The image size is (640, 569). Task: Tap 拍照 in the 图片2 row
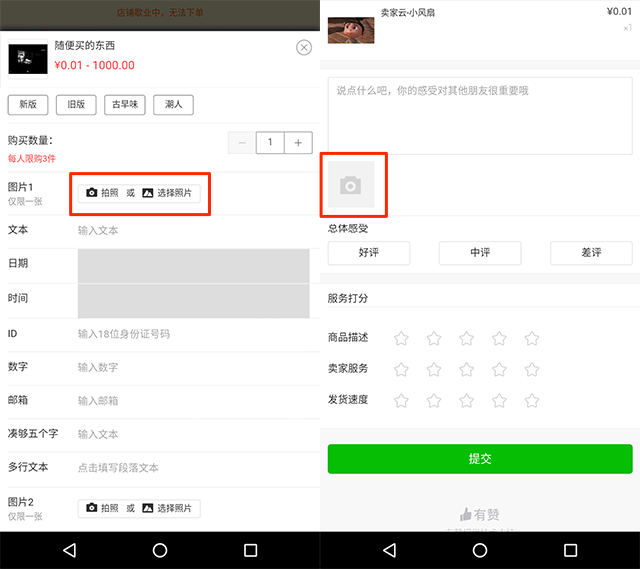102,508
